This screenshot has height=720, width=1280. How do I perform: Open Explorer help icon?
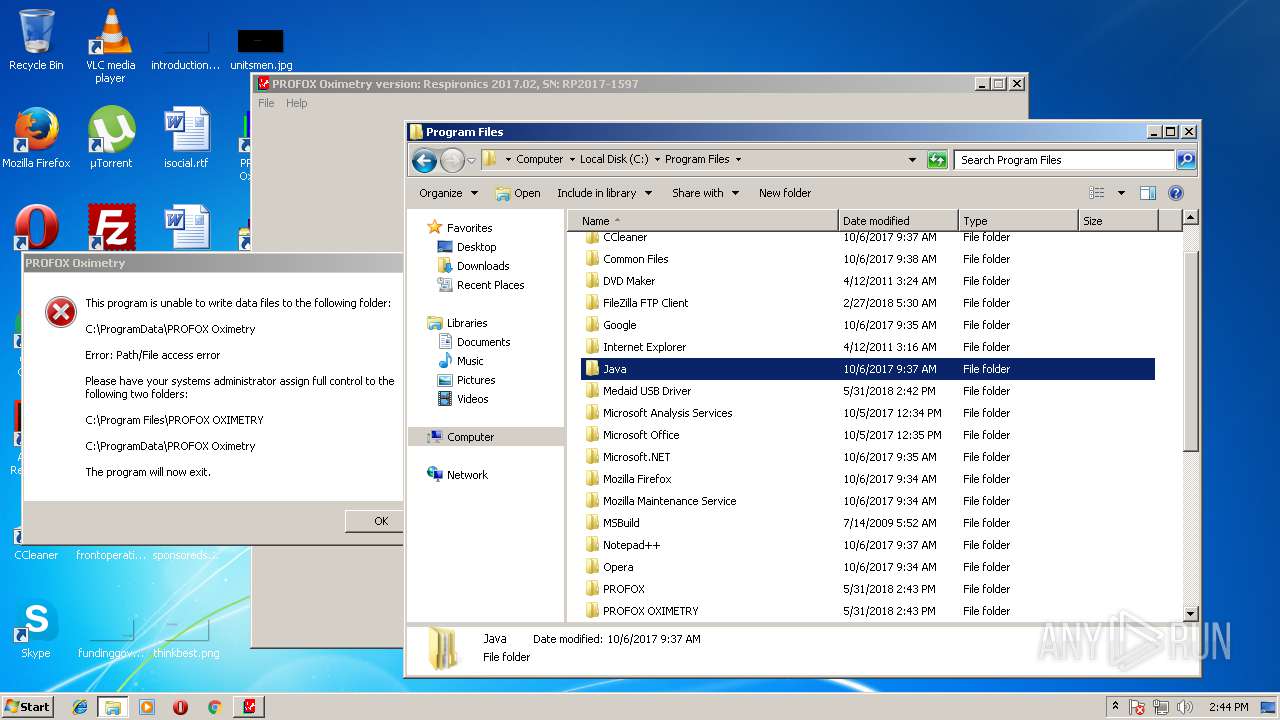(x=1176, y=193)
